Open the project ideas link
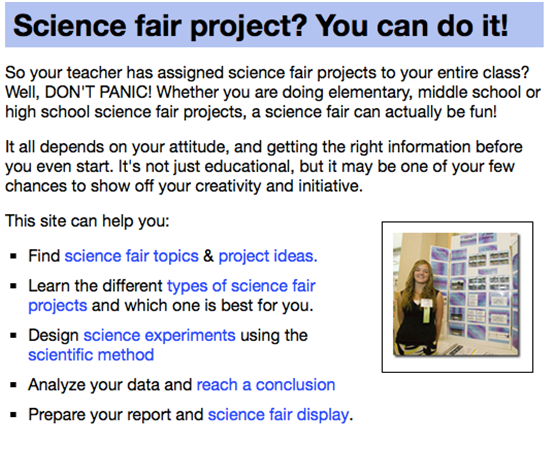 click(267, 256)
